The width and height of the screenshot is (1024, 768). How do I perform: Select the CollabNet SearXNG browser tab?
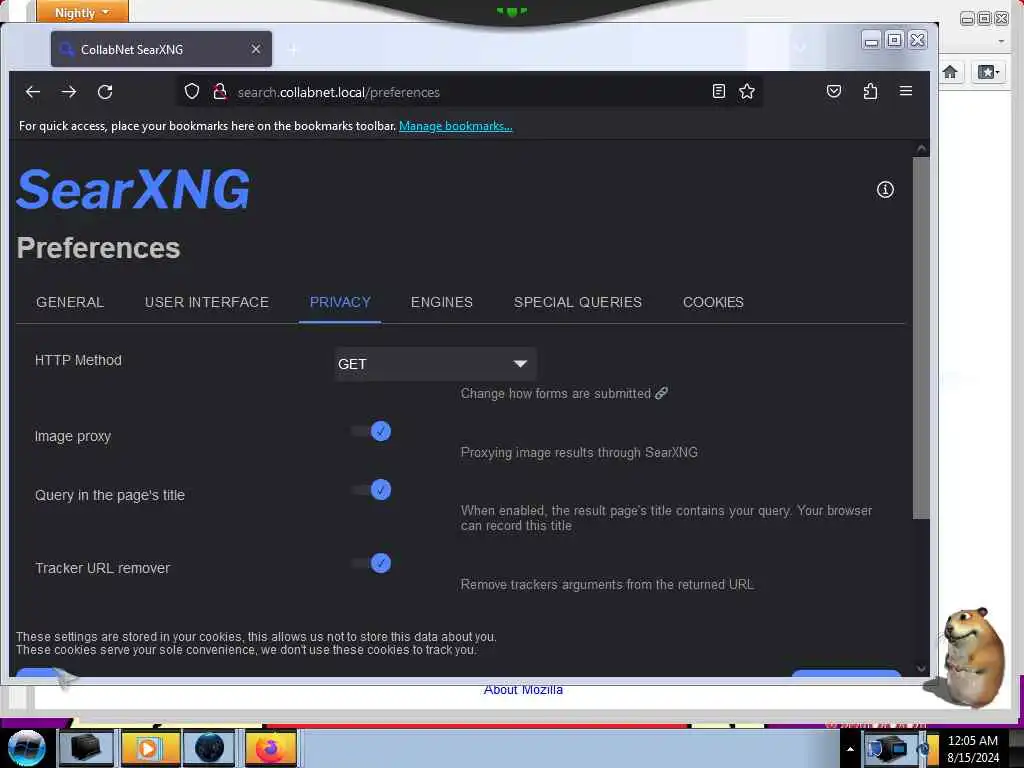coord(161,49)
